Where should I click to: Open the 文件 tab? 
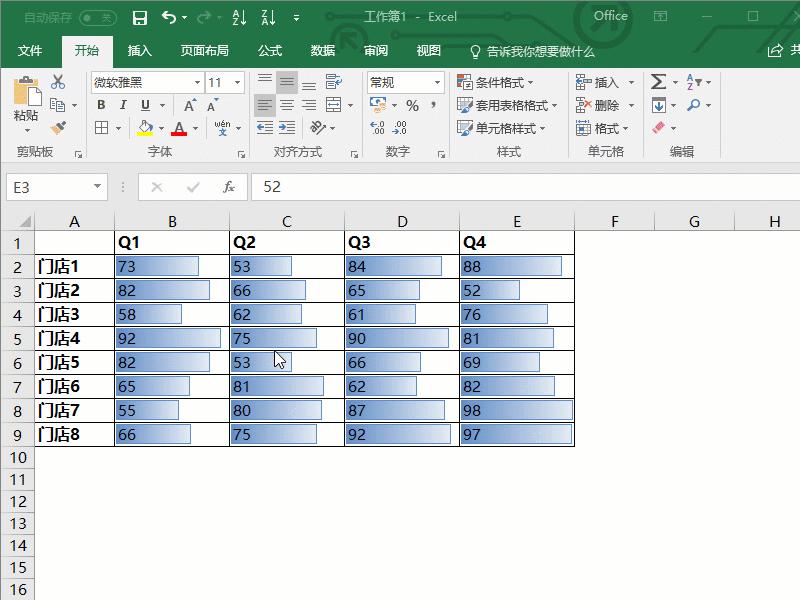click(30, 51)
